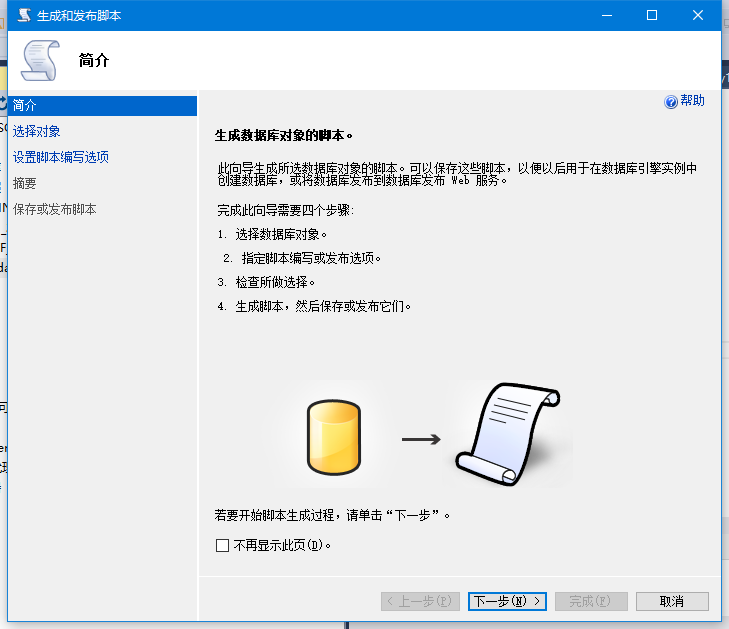Select the 保存或发布脚本 step
Viewport: 729px width, 629px height.
click(x=54, y=209)
